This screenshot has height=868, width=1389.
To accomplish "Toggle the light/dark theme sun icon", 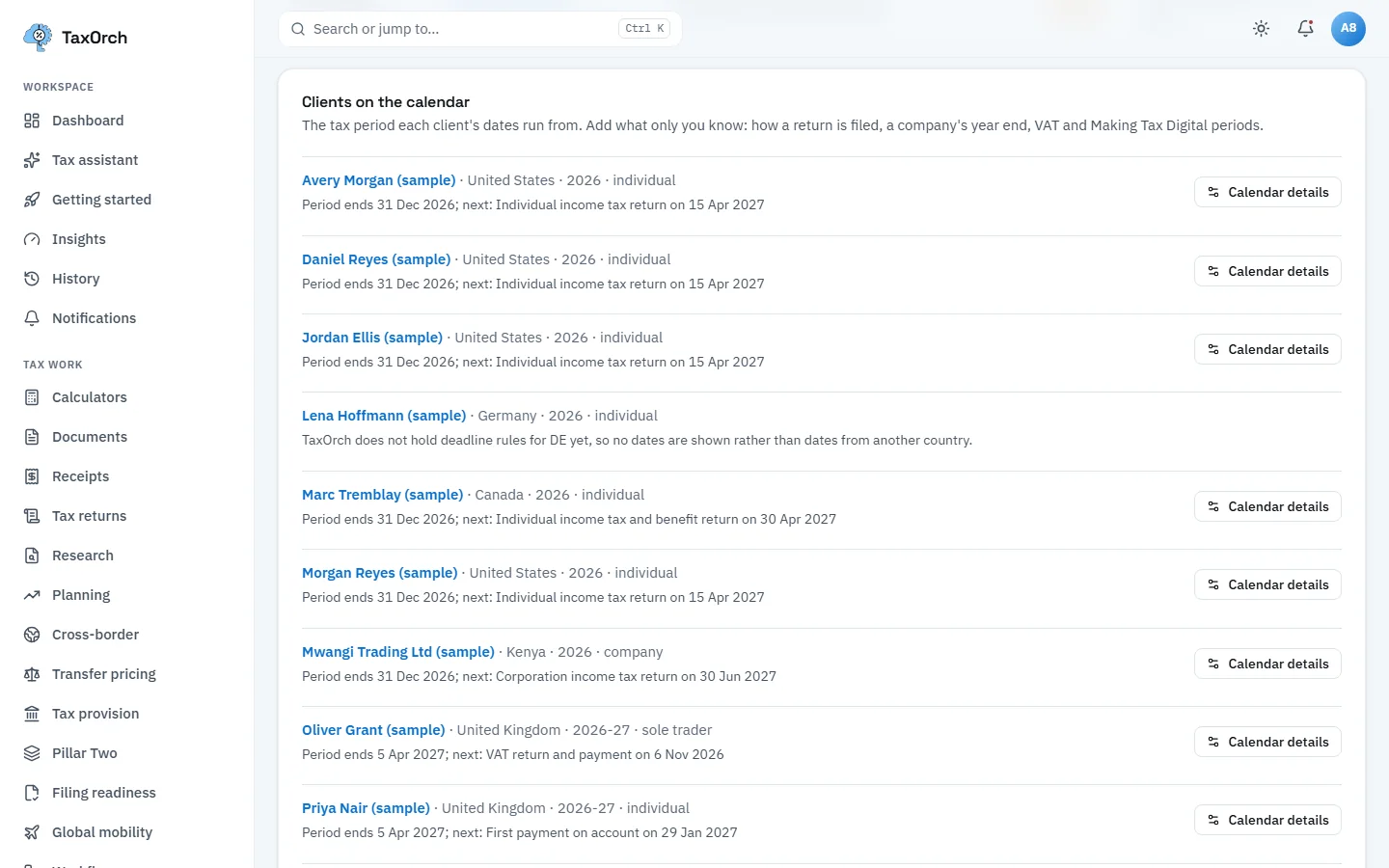I will [1261, 29].
